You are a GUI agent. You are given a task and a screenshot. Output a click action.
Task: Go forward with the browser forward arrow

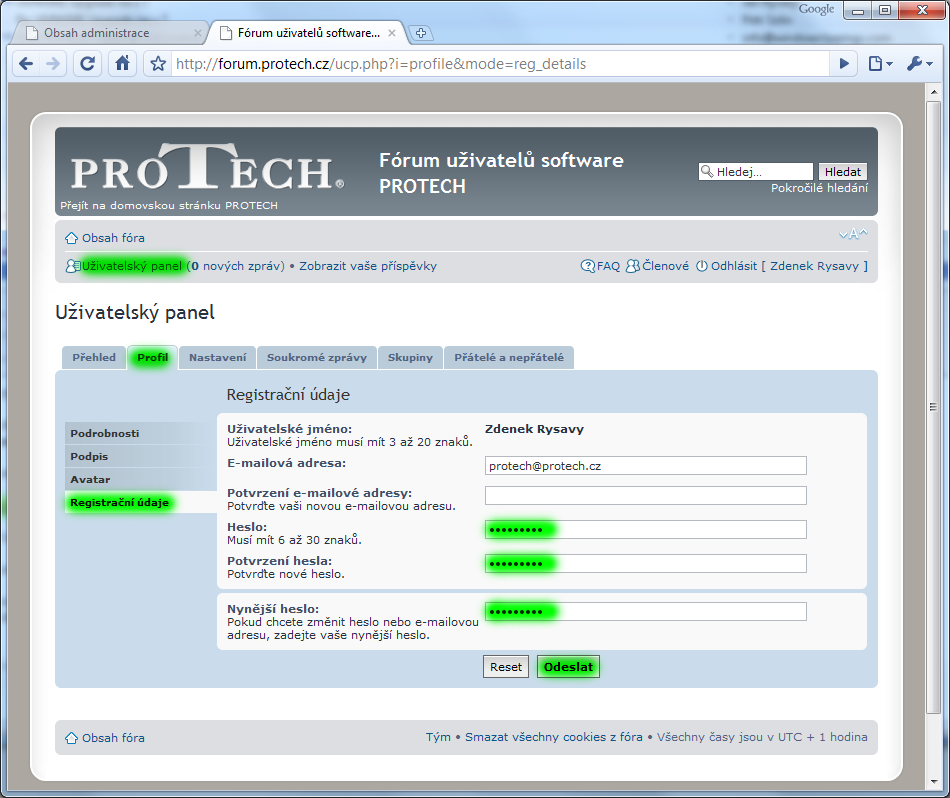coord(53,64)
